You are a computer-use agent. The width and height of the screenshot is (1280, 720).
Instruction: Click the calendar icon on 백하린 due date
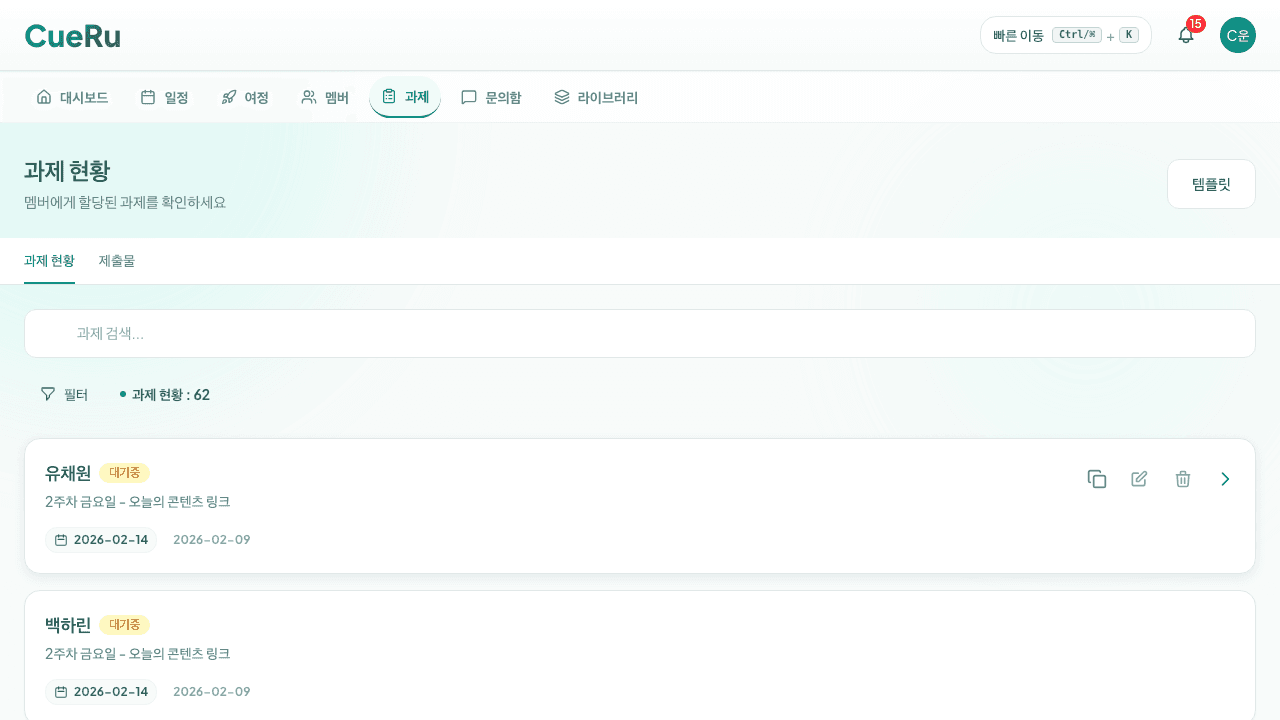61,692
